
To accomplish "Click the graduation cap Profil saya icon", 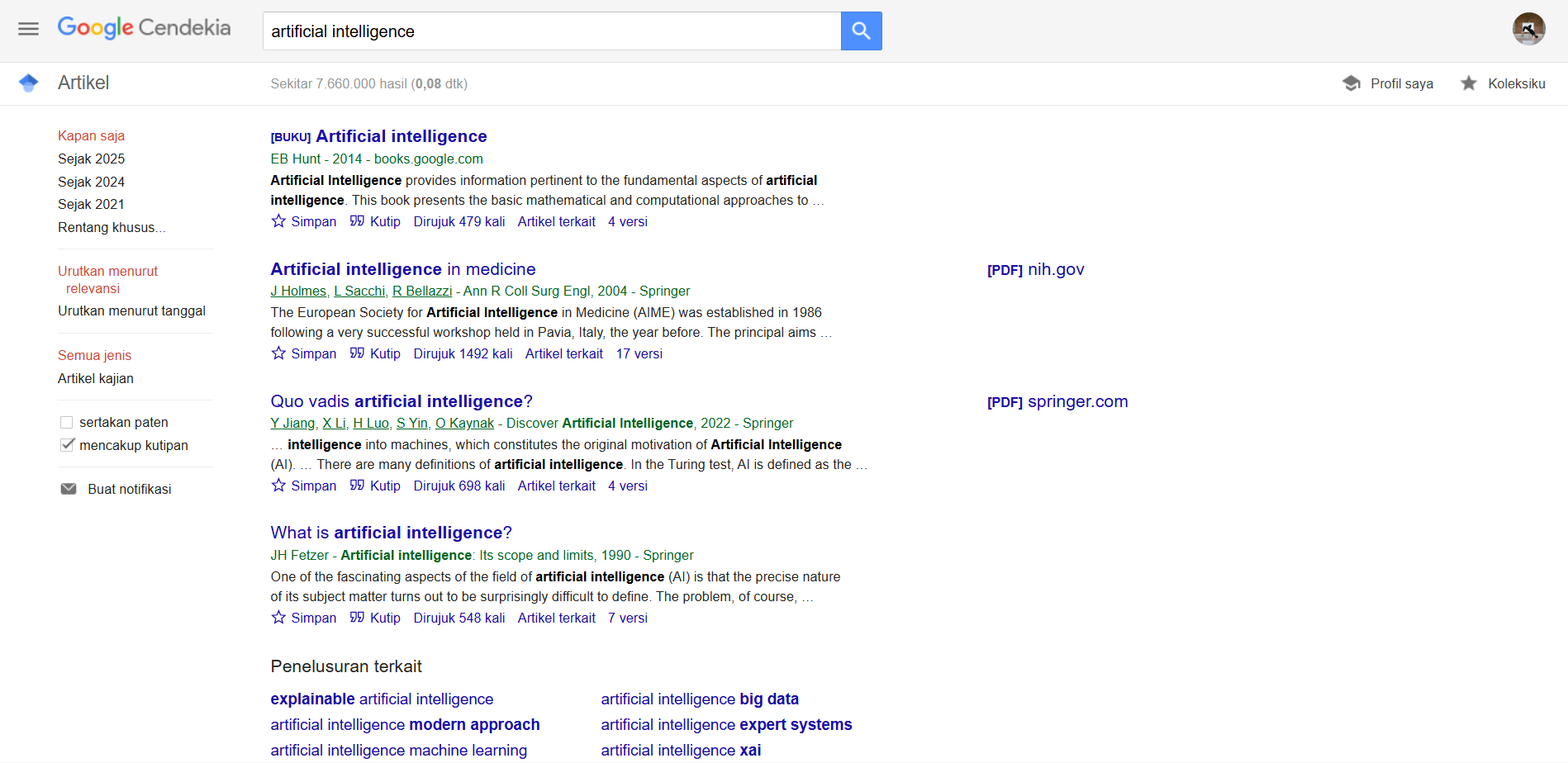I will 1352,83.
